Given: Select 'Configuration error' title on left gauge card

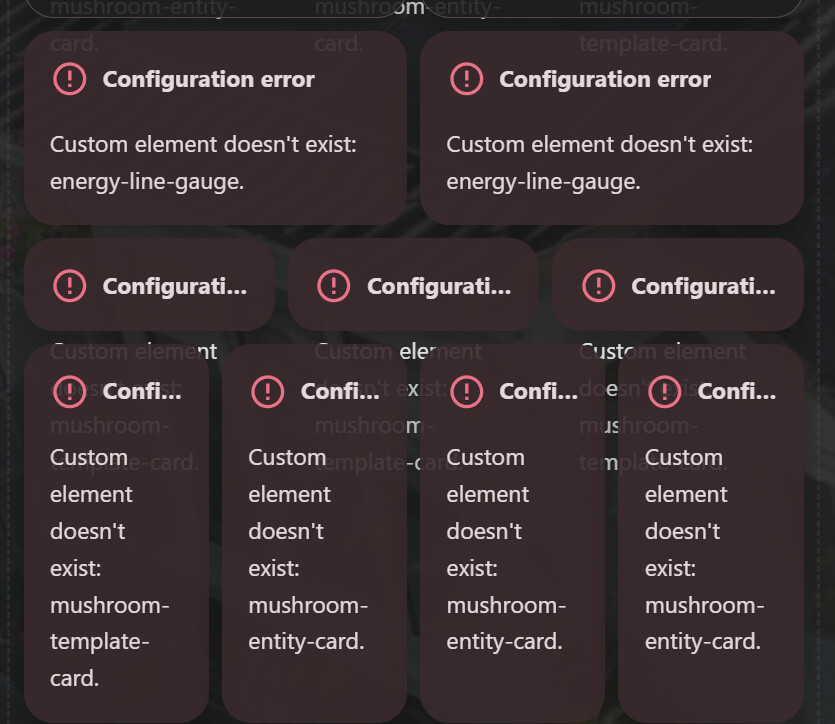Looking at the screenshot, I should pos(208,79).
